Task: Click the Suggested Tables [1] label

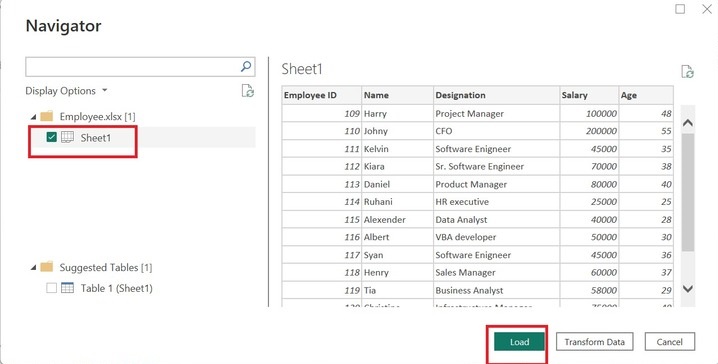Action: pyautogui.click(x=105, y=267)
